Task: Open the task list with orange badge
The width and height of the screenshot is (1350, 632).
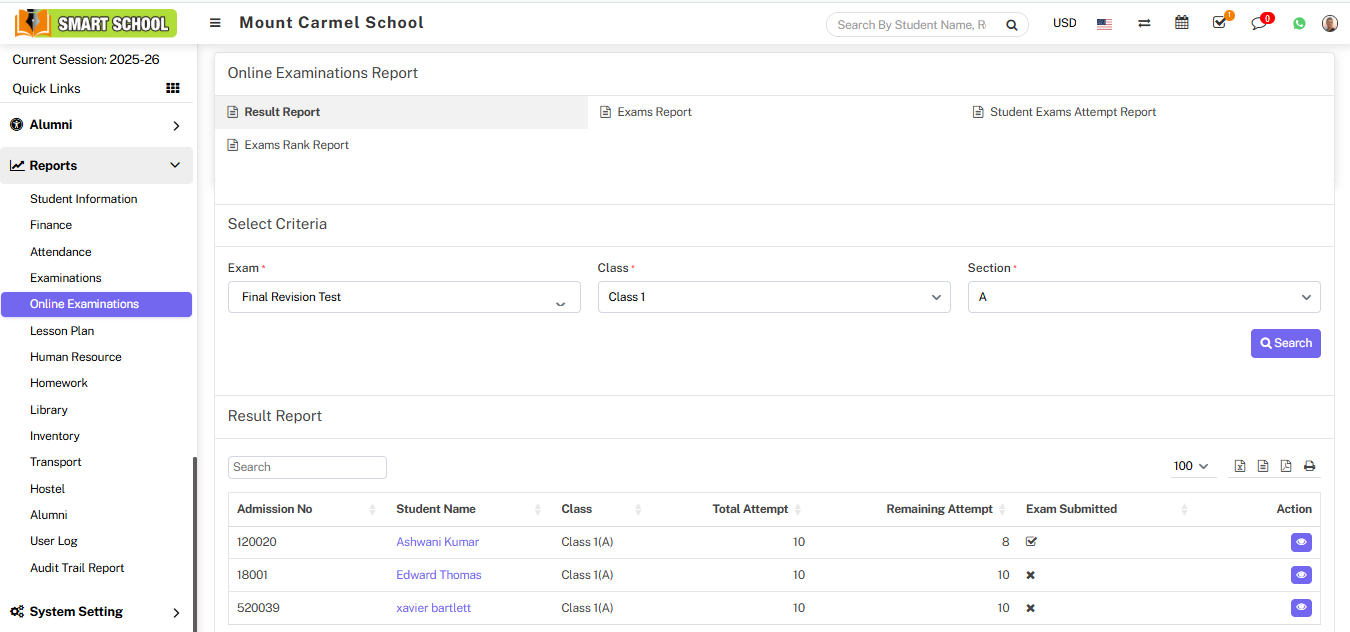Action: (1219, 21)
